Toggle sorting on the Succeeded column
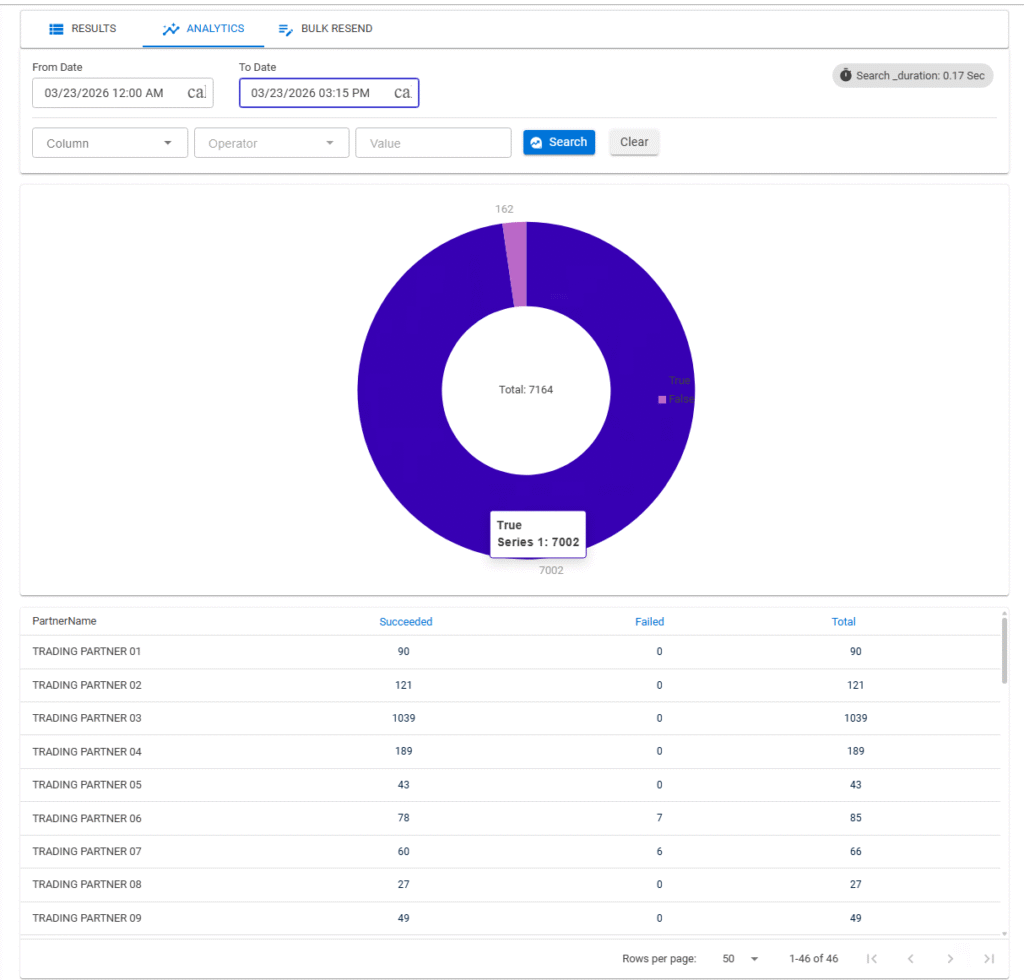 coord(406,621)
